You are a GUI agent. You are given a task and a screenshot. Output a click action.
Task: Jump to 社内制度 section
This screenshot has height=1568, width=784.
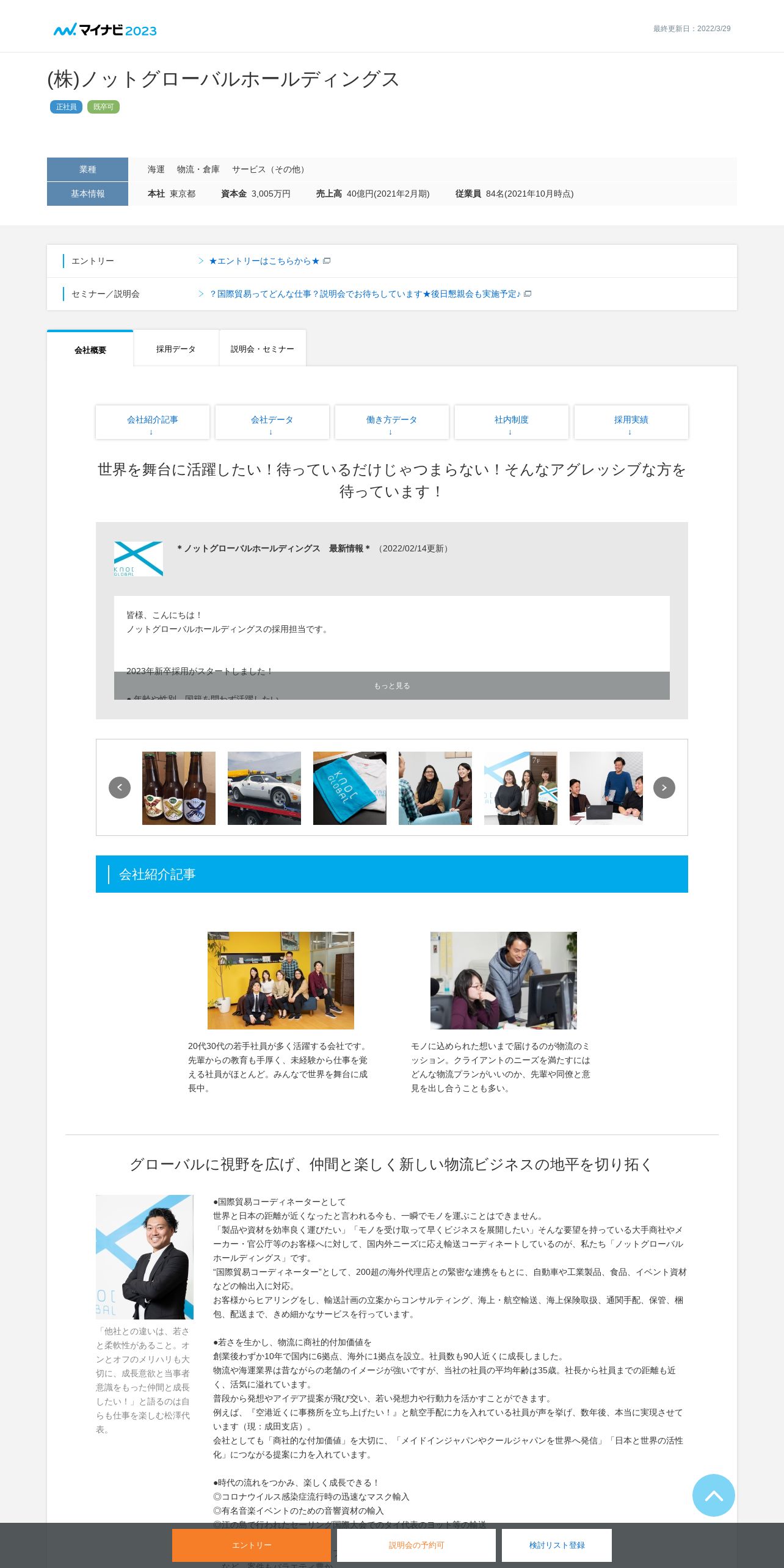tap(512, 422)
